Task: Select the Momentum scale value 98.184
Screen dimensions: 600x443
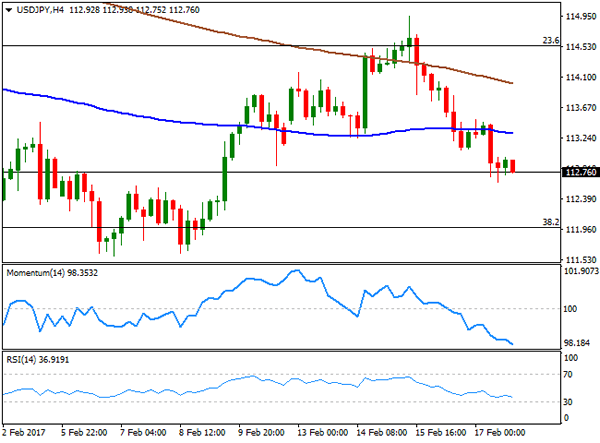Action: [x=577, y=343]
